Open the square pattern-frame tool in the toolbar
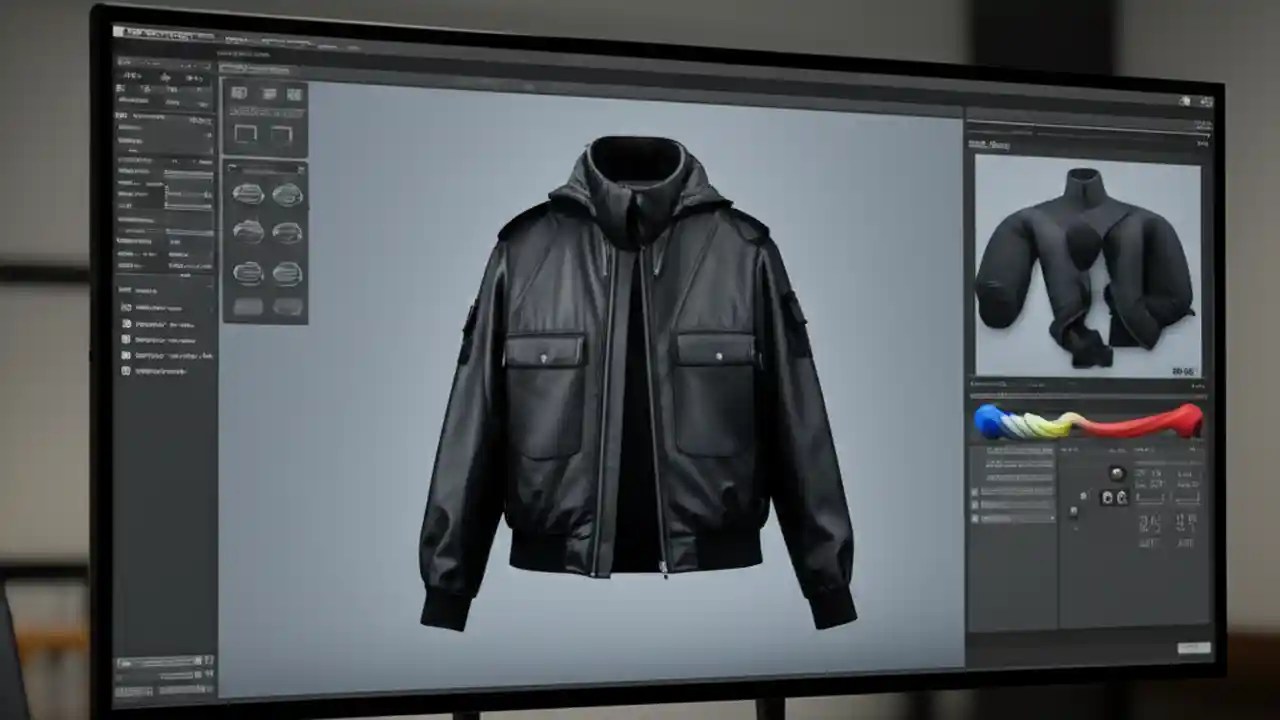Viewport: 1280px width, 720px height. coord(244,132)
